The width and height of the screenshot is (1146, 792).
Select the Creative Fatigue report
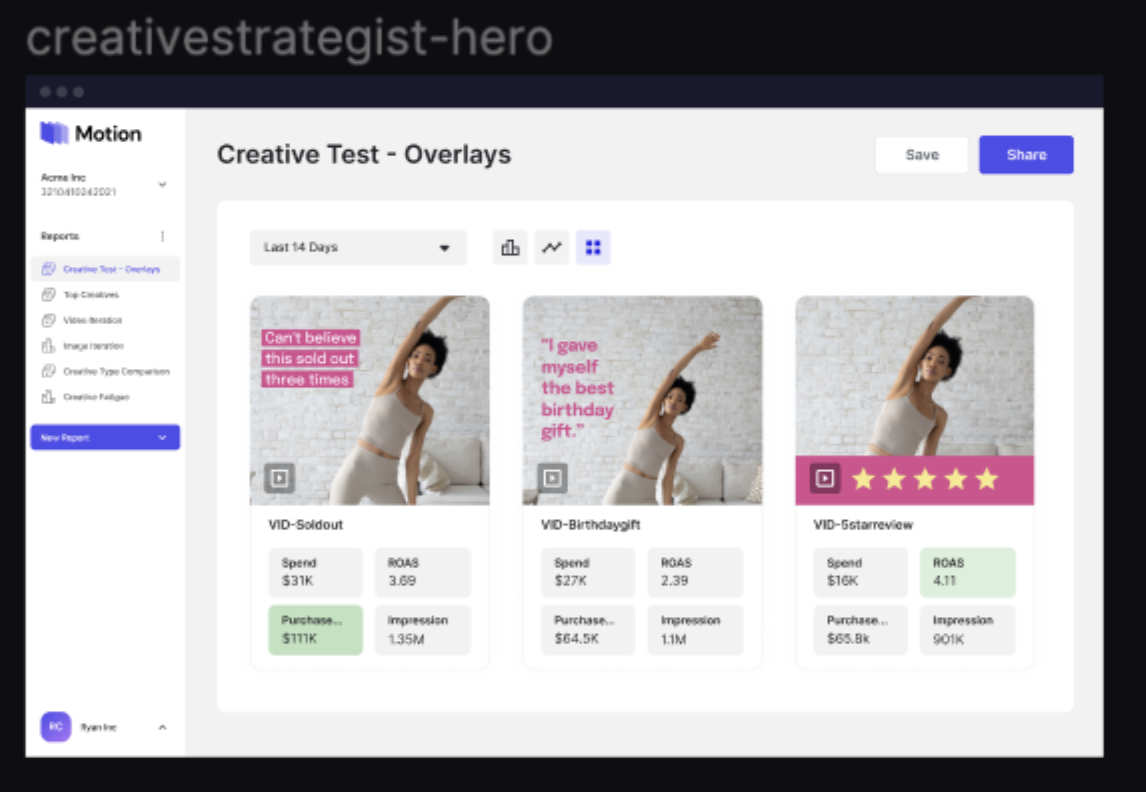(95, 397)
